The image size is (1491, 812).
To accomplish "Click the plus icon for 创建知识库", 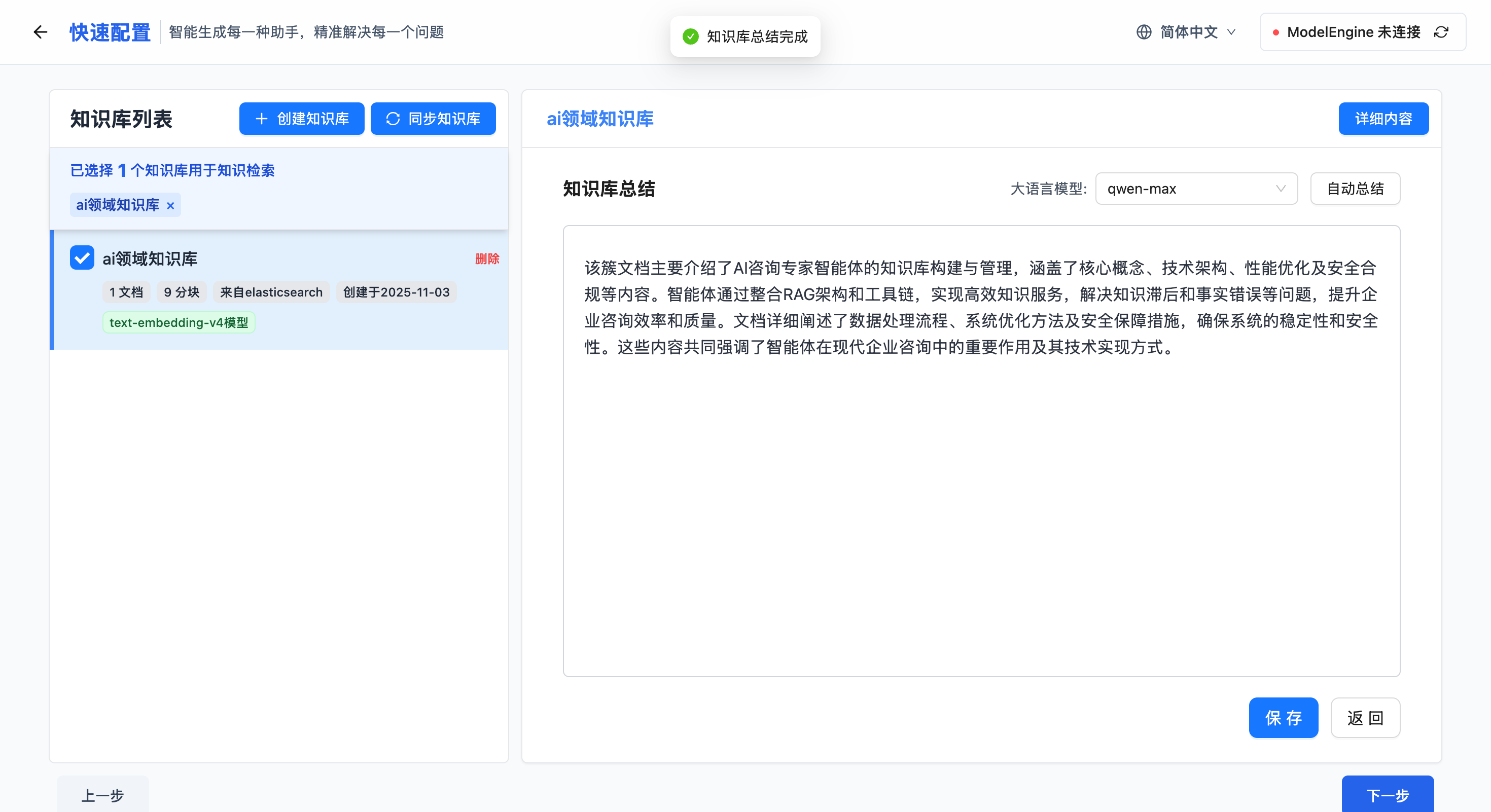I will (262, 119).
